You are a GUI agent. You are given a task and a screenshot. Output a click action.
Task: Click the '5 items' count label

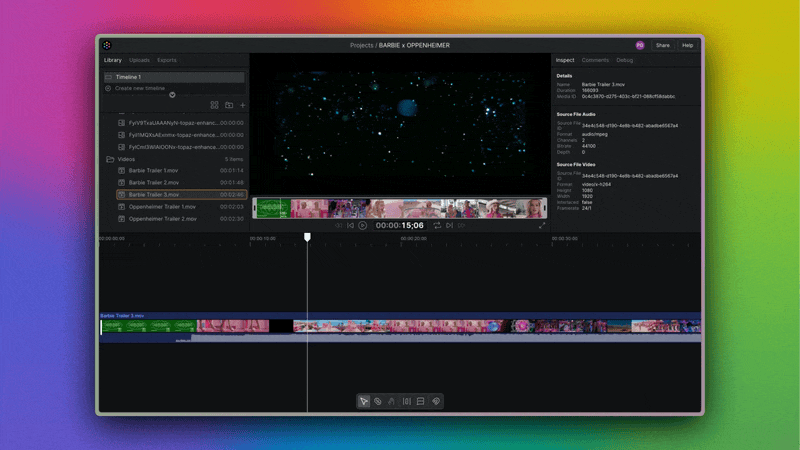[x=234, y=159]
